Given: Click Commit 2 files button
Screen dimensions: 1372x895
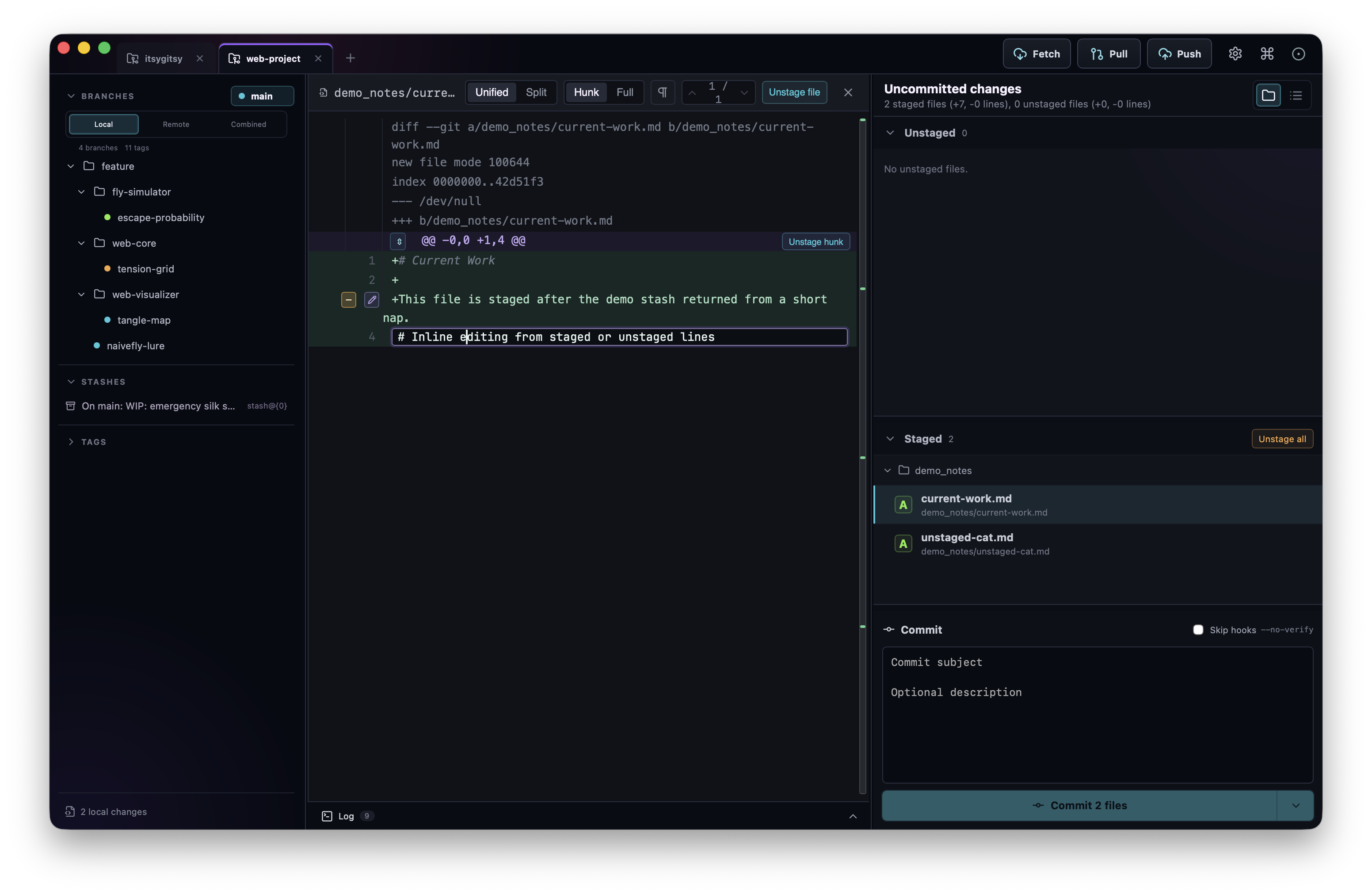Looking at the screenshot, I should click(1079, 806).
